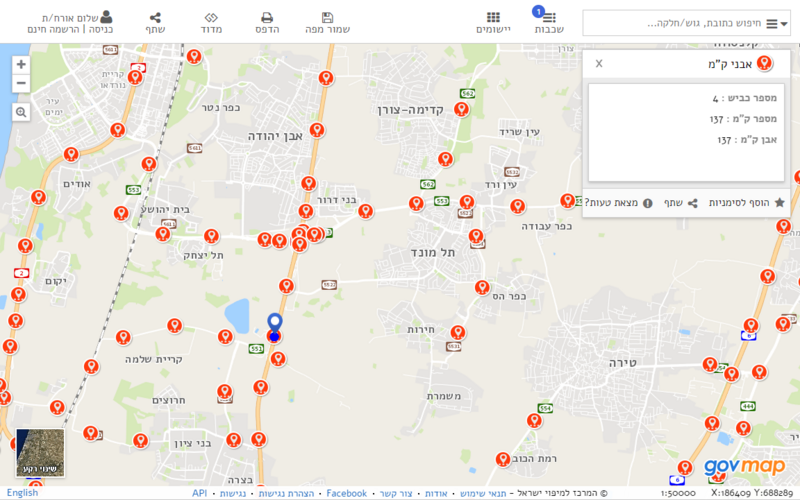Image resolution: width=800 pixels, height=500 pixels.
Task: Click the 1:50000 scale indicator
Action: click(678, 493)
